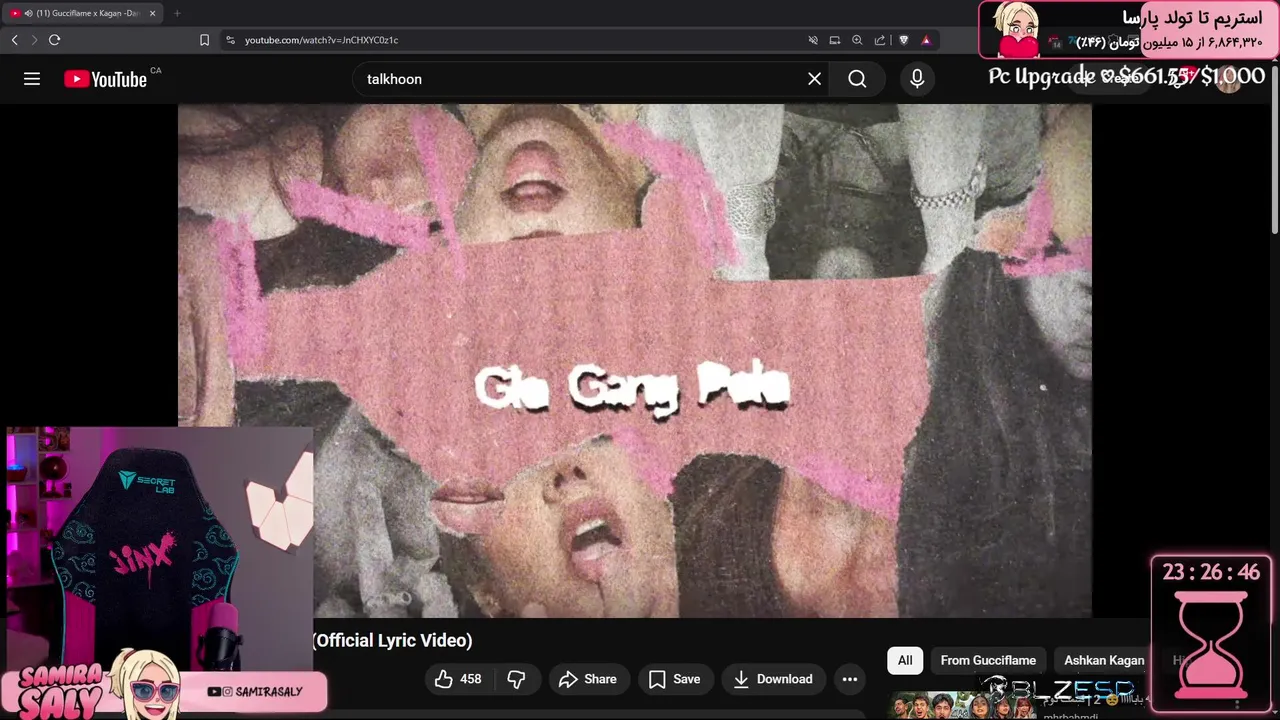Go back with the browser back arrow
The width and height of the screenshot is (1280, 720).
14,40
